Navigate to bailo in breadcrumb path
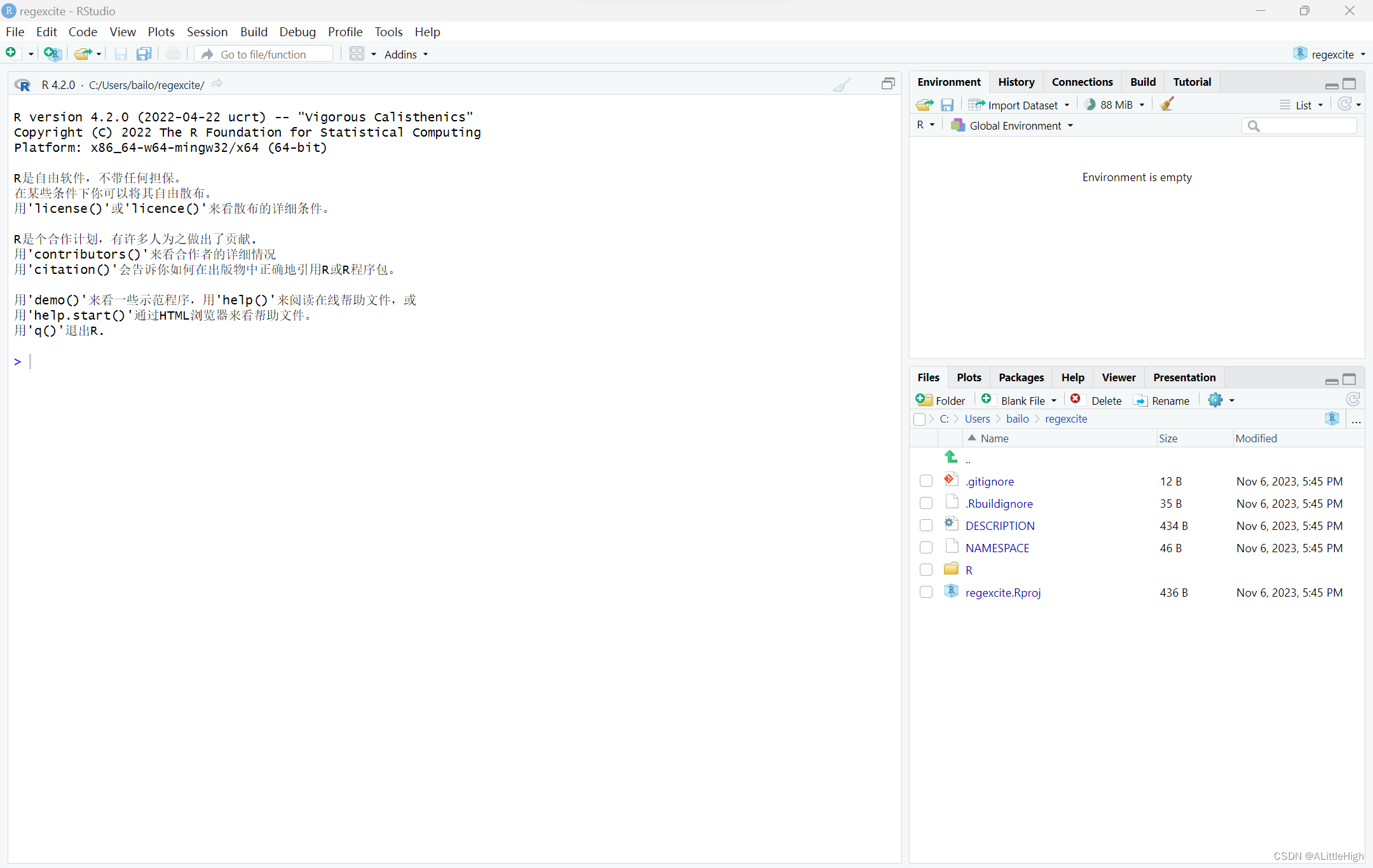1373x868 pixels. (1017, 419)
